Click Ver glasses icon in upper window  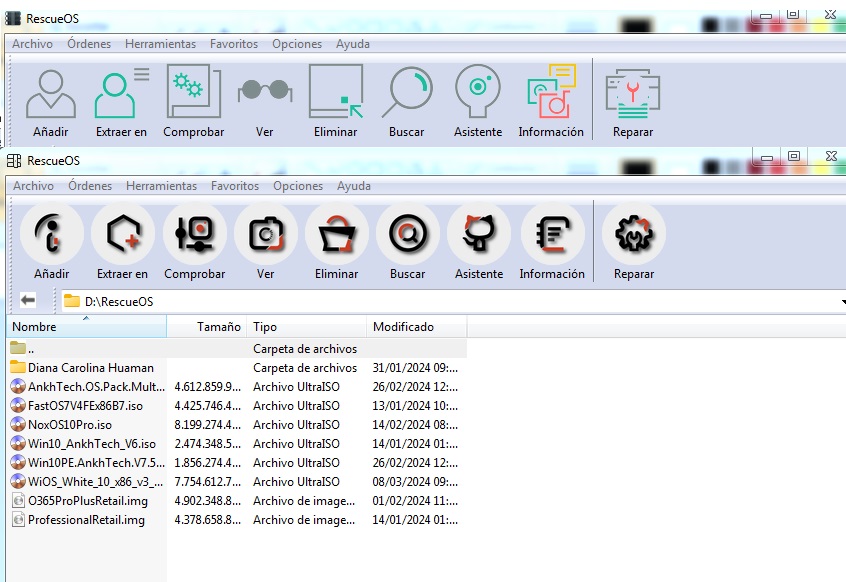(x=265, y=90)
